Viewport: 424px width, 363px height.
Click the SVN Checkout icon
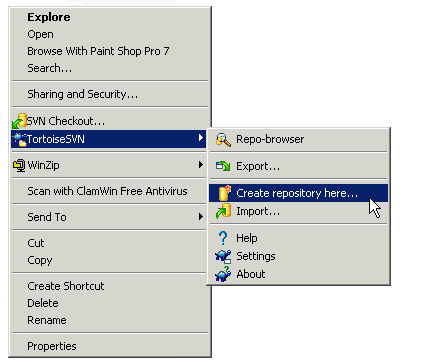click(19, 121)
